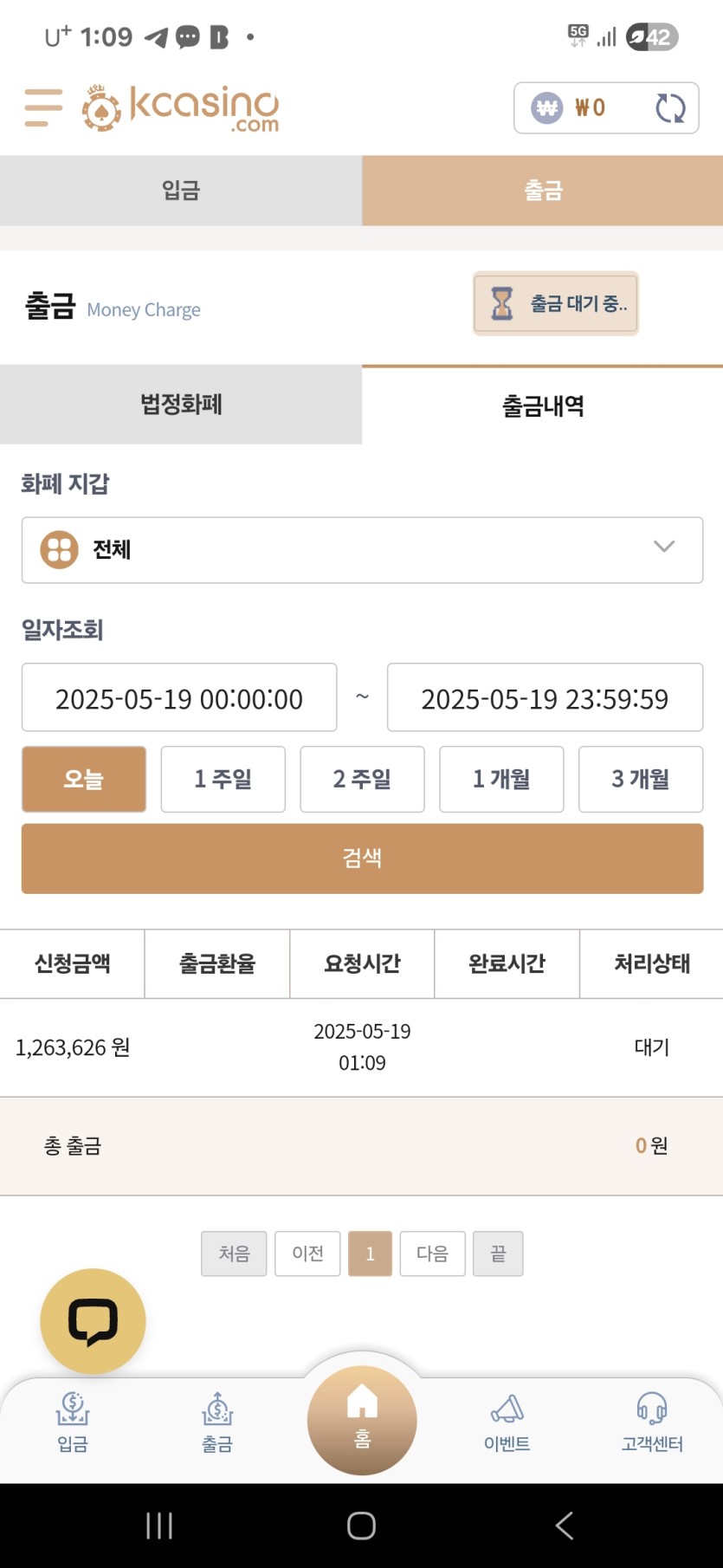Open the end date 23:59:59 field
The height and width of the screenshot is (1568, 723).
tap(545, 697)
